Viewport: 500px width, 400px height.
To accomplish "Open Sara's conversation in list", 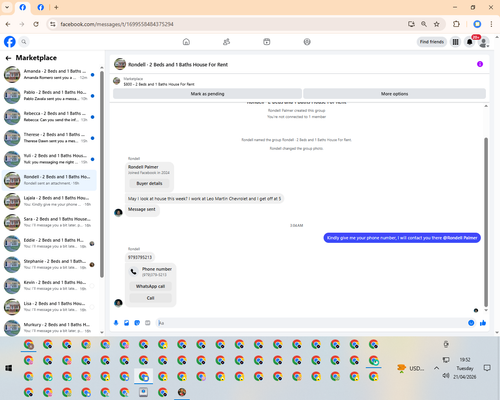I will coord(49,222).
